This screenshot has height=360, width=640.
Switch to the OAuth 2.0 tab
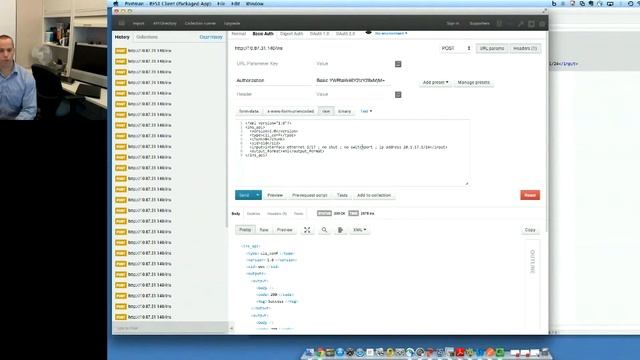pos(345,33)
